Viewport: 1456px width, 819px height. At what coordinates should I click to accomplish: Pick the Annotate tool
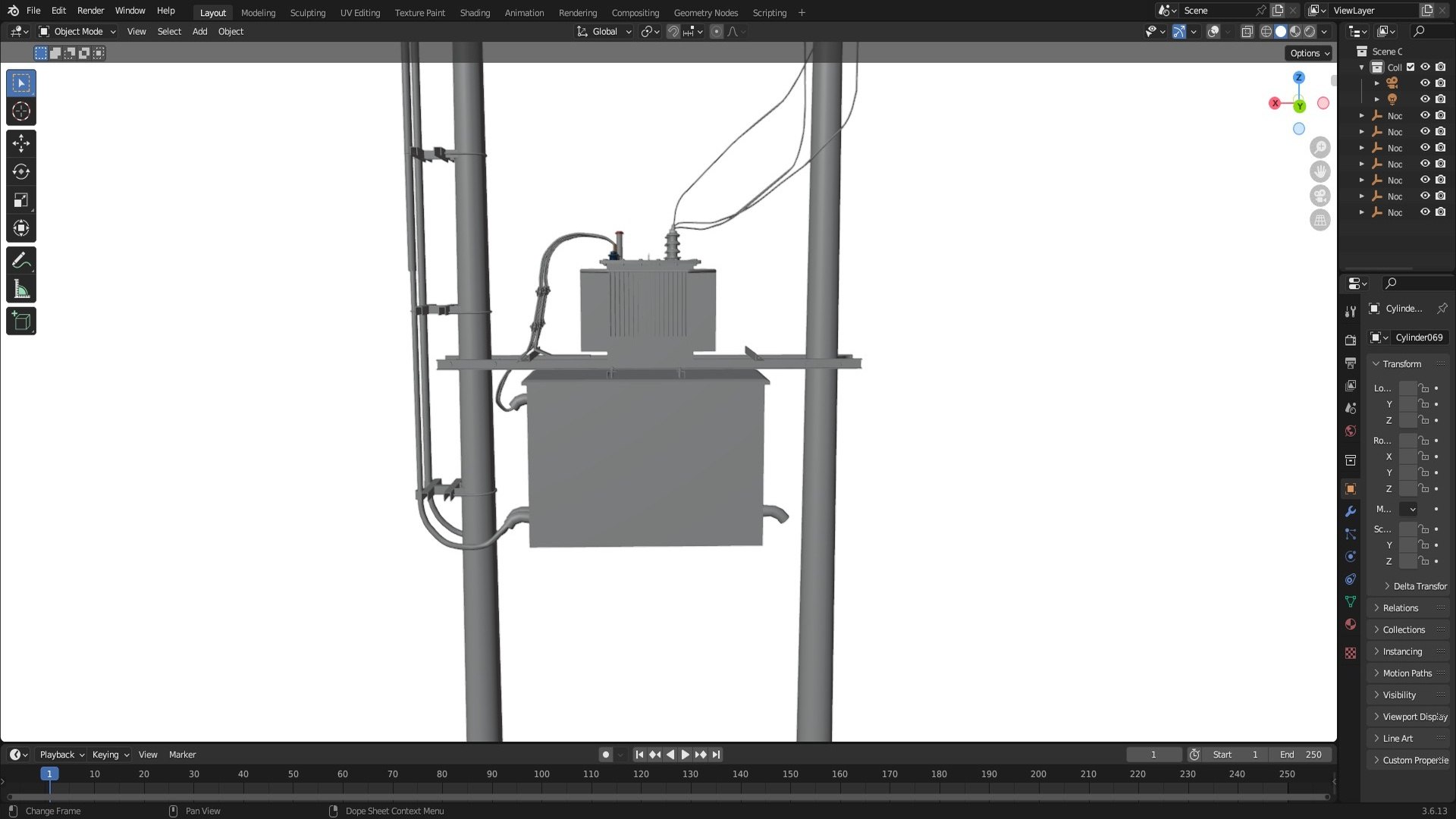(x=21, y=261)
